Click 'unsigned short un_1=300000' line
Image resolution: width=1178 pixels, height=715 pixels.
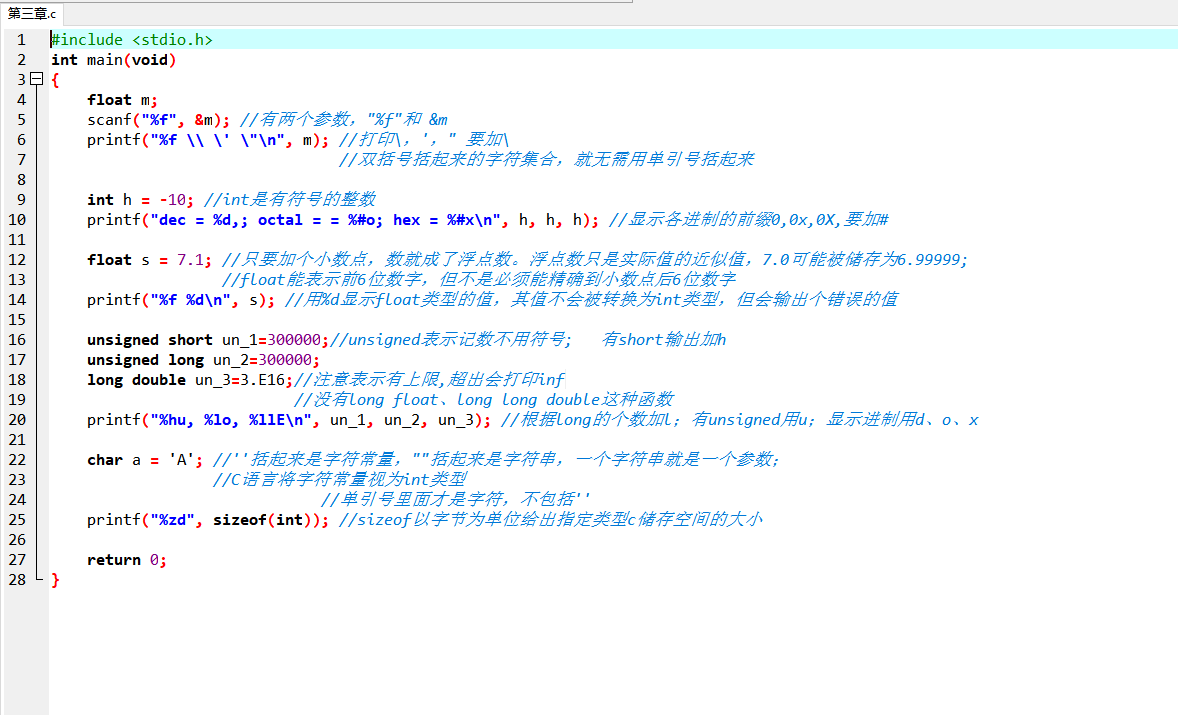pyautogui.click(x=207, y=339)
